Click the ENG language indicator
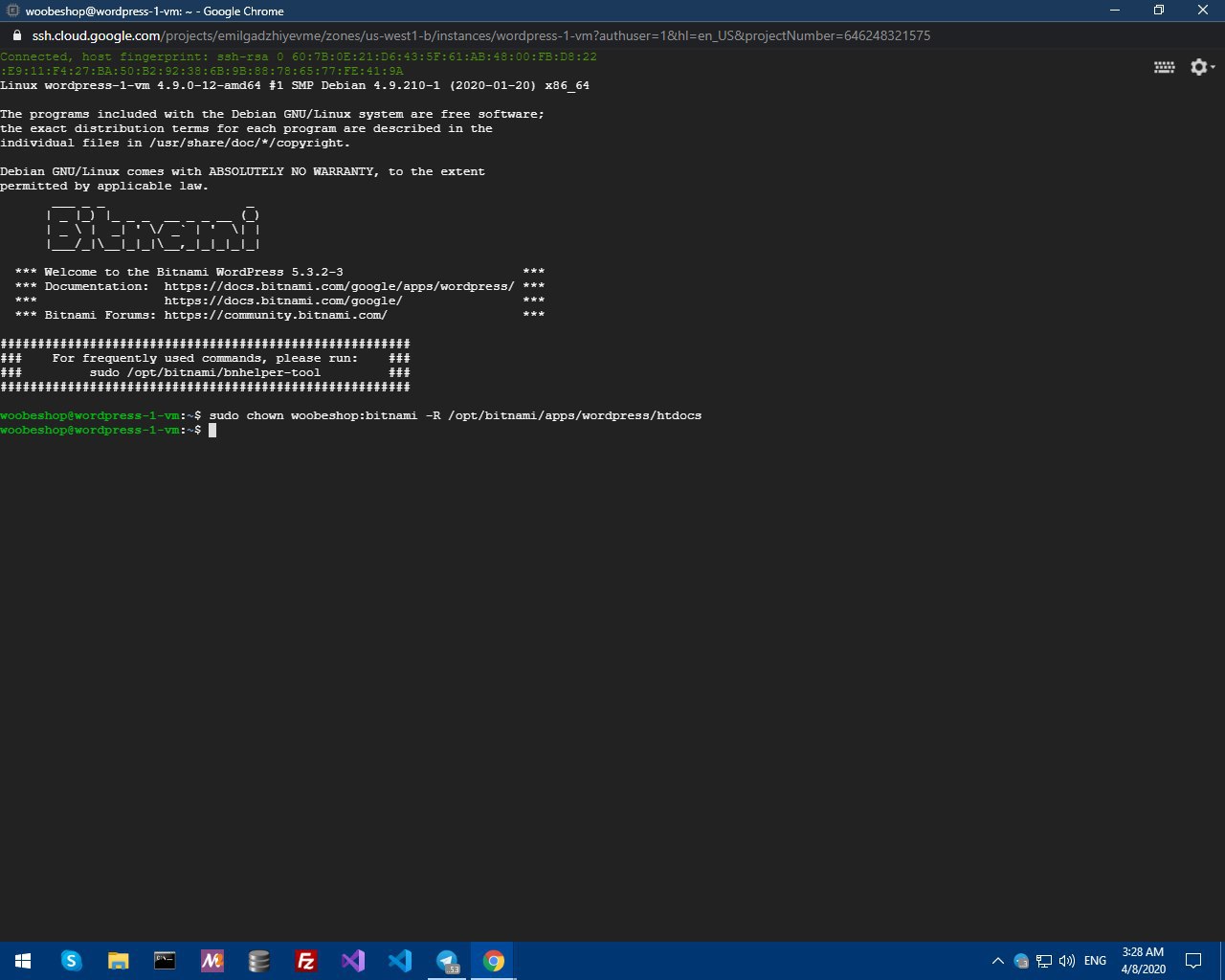1225x980 pixels. (1096, 961)
